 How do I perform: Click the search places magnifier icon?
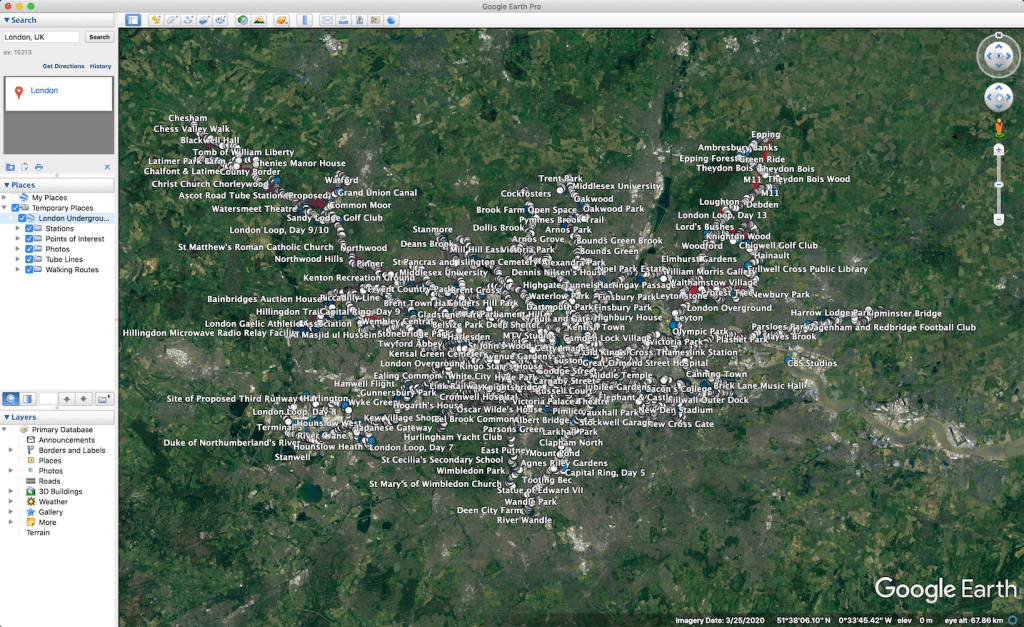pyautogui.click(x=11, y=398)
